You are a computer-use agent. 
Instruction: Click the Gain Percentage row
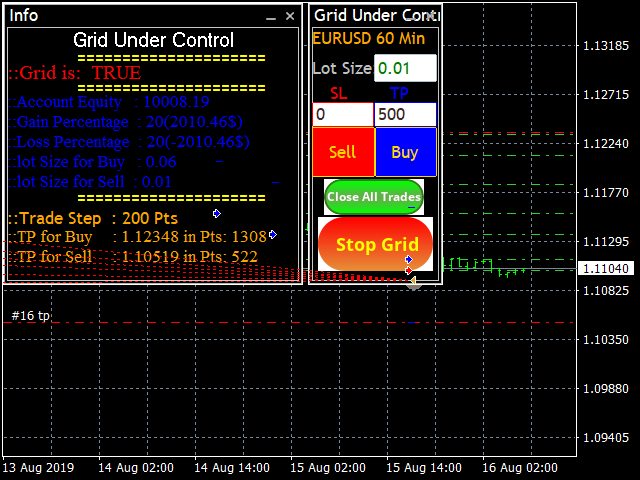(126, 122)
